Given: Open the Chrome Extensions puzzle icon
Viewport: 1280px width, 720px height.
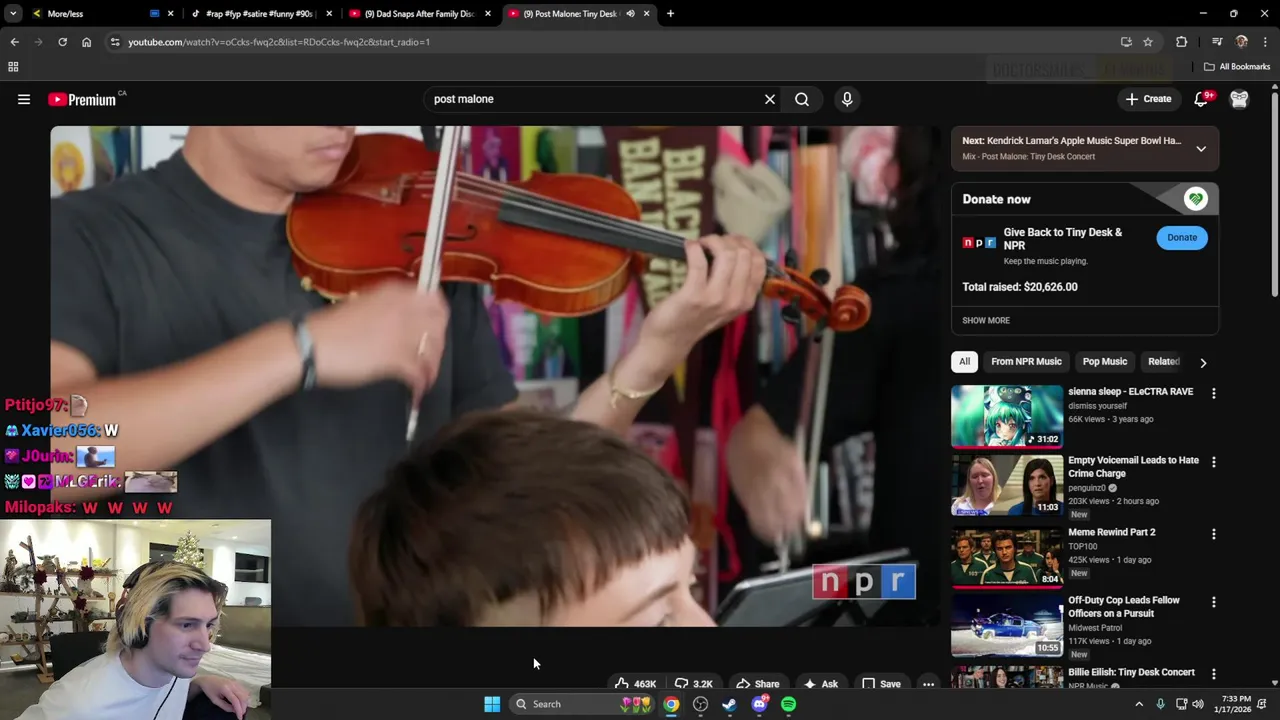Looking at the screenshot, I should point(1182,42).
